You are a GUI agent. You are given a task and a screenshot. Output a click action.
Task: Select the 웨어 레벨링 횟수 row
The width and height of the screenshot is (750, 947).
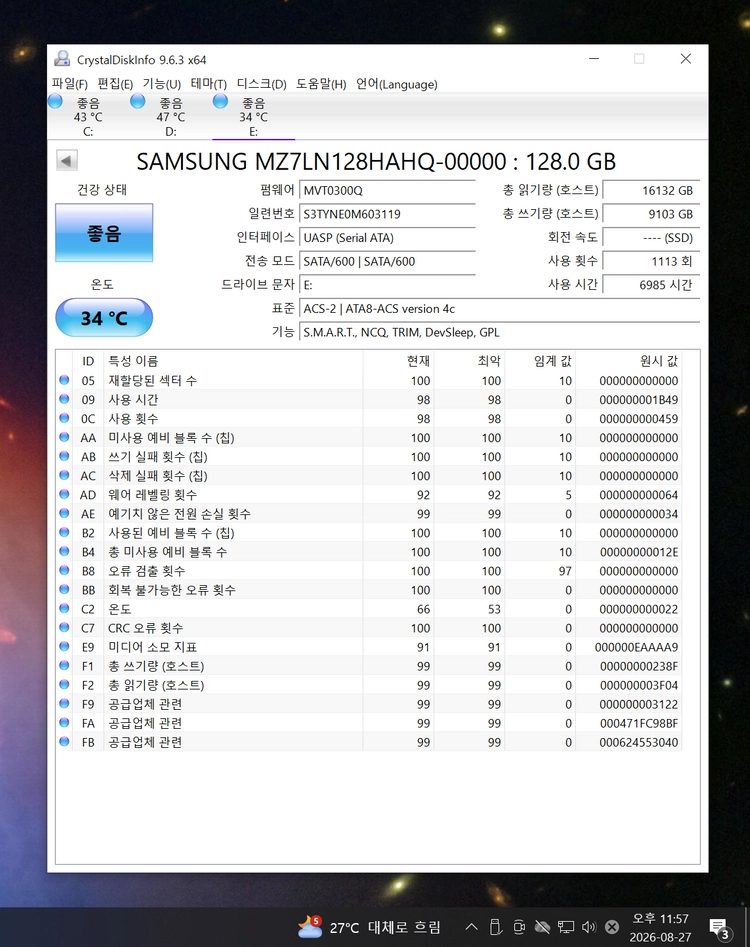point(369,495)
